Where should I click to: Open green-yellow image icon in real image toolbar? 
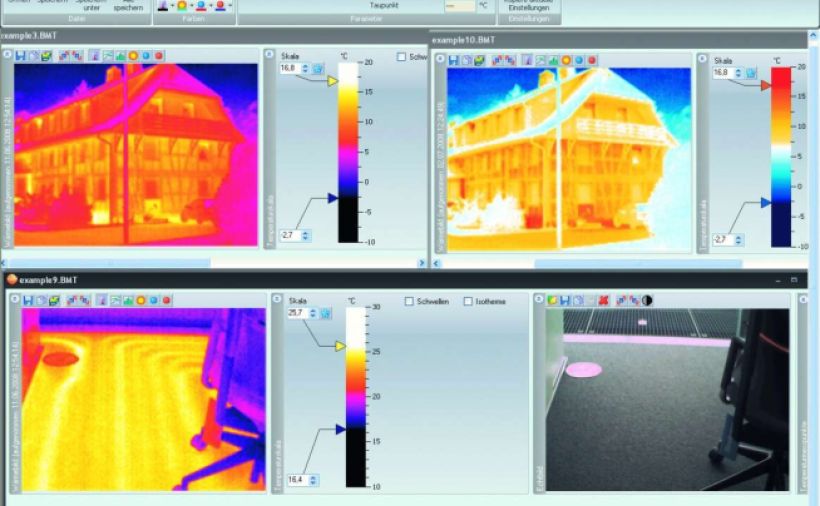coord(552,300)
